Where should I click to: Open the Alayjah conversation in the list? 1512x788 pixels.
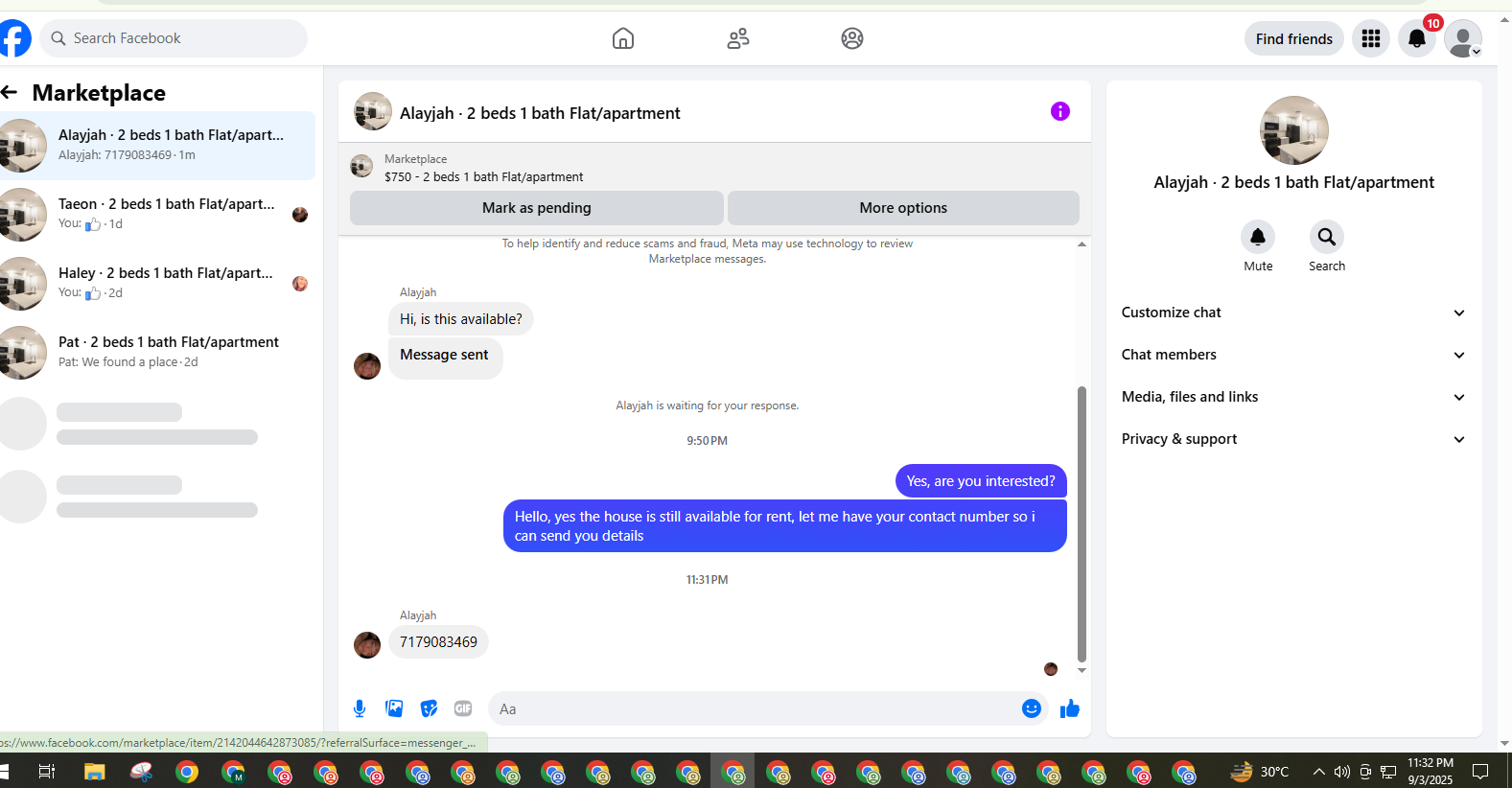click(x=157, y=146)
